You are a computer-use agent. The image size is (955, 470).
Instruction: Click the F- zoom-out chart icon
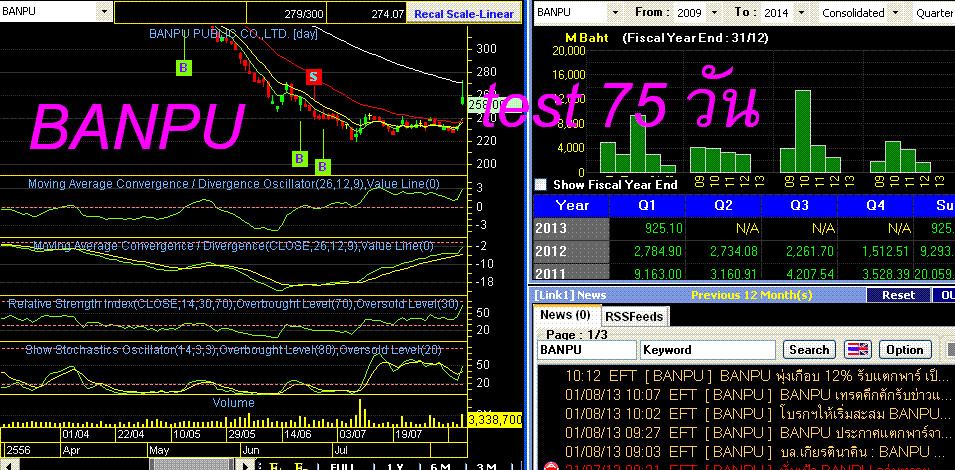click(301, 466)
